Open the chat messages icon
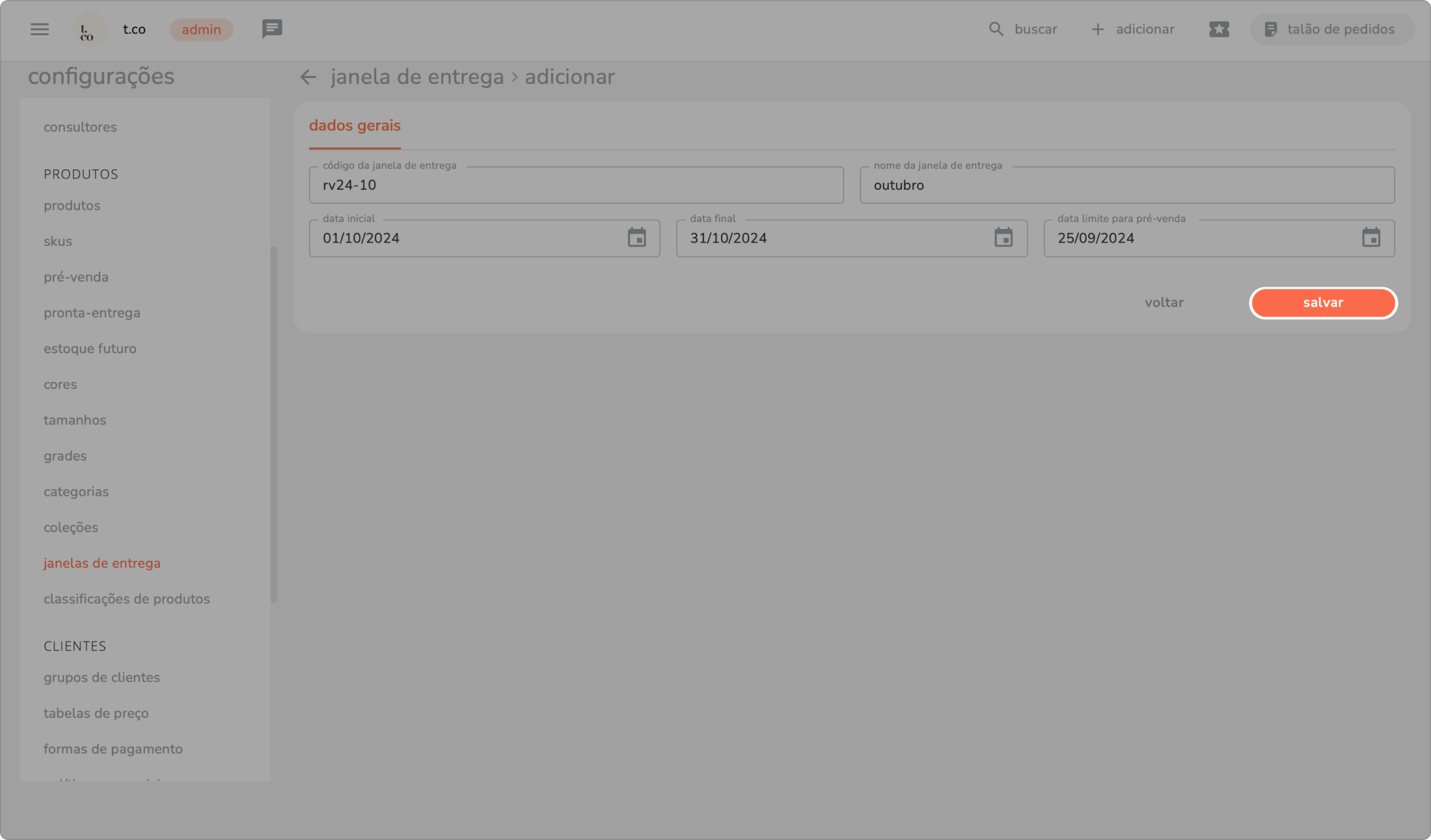 (272, 29)
